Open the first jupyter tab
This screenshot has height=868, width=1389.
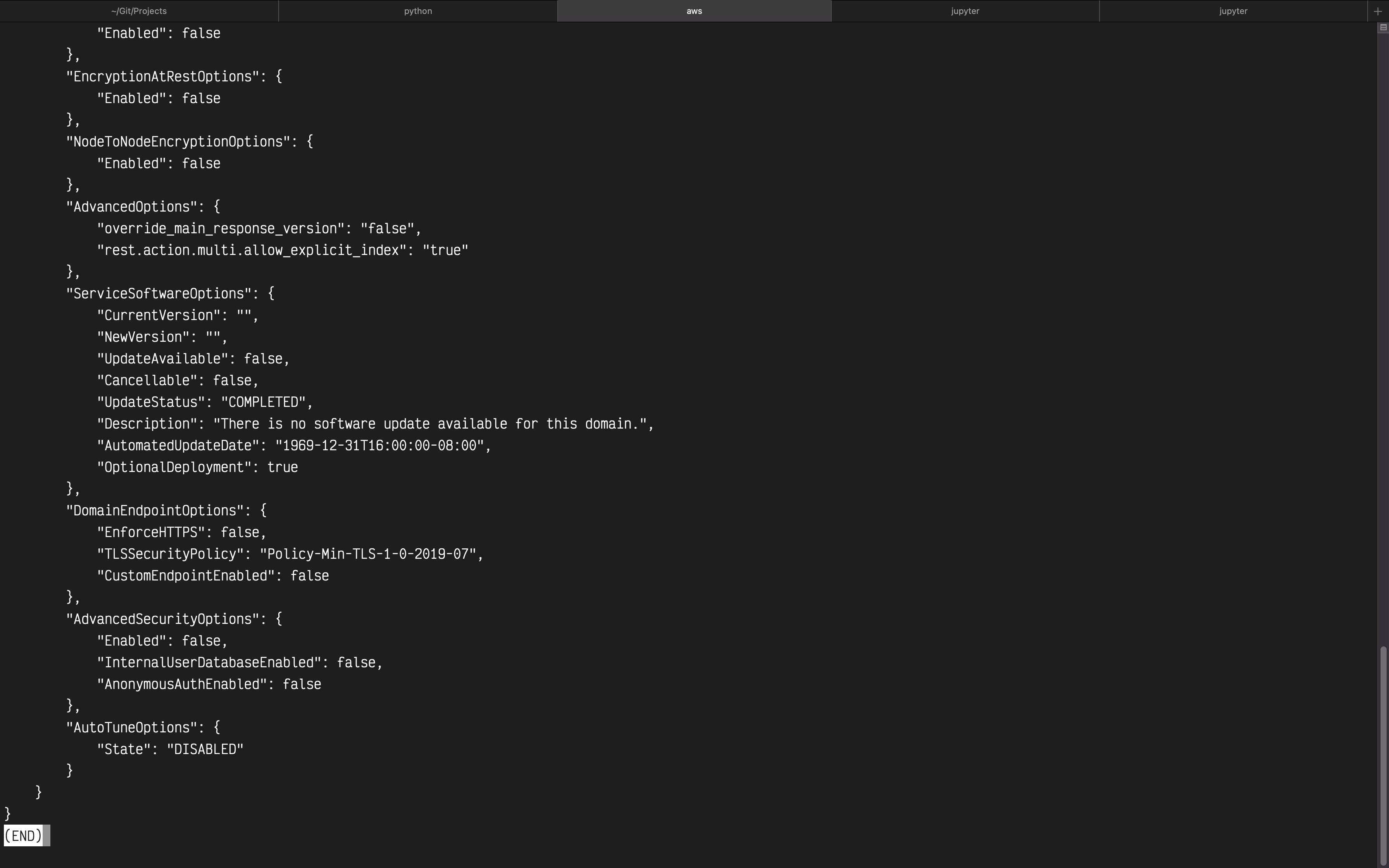coord(965,11)
